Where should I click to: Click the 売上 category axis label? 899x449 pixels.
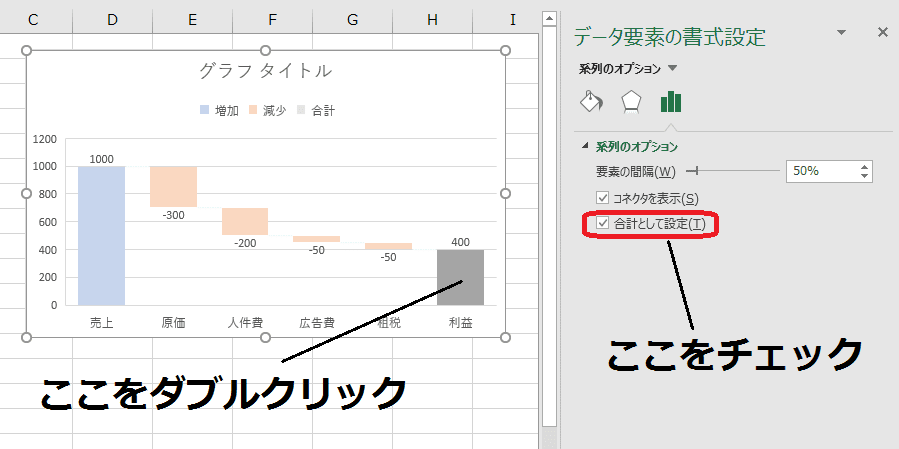(101, 323)
